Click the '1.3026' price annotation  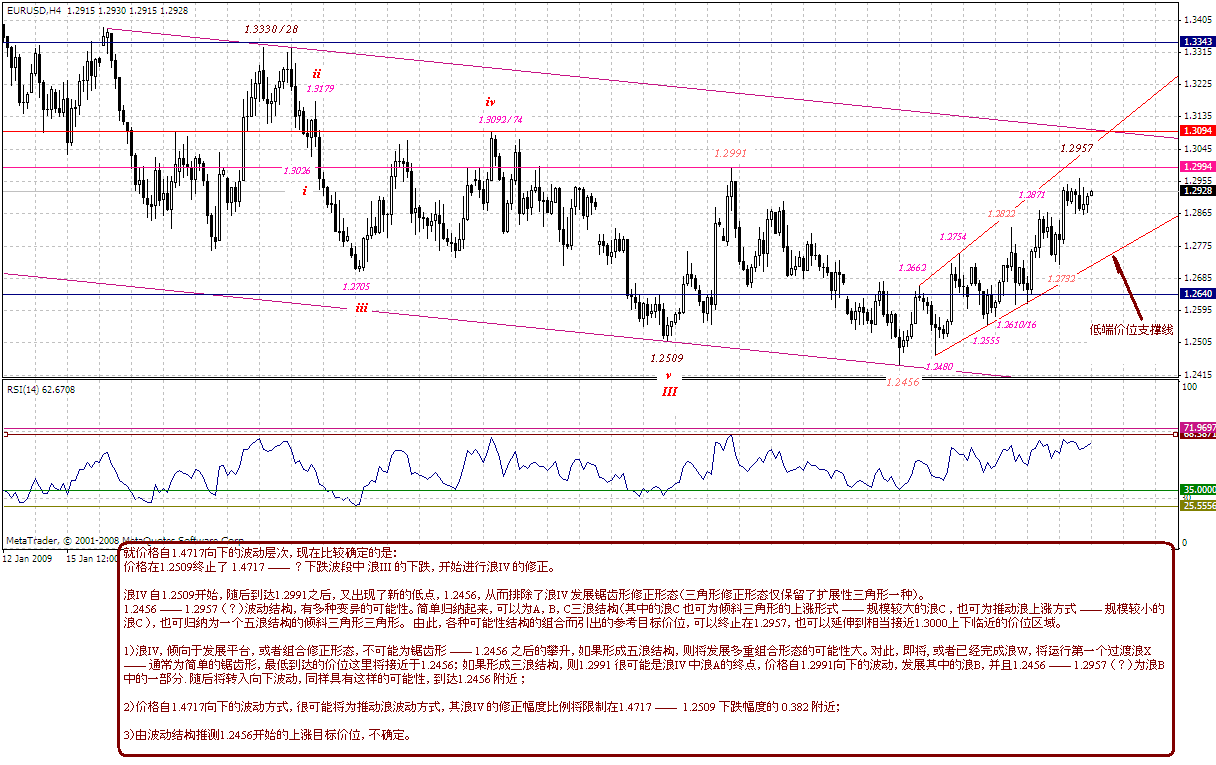pyautogui.click(x=297, y=170)
